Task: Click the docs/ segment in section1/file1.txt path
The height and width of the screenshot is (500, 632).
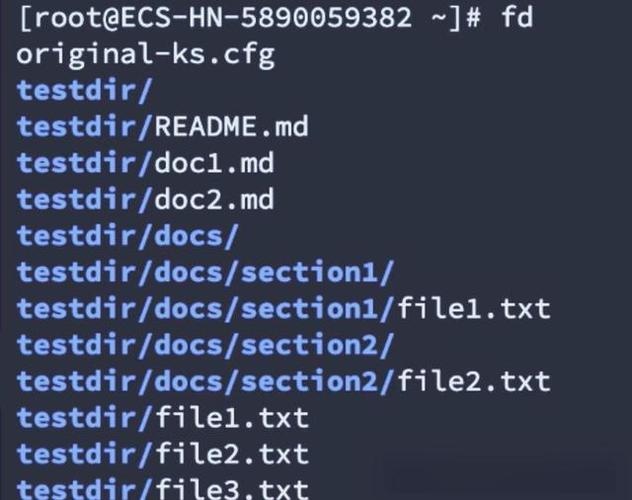Action: tap(197, 309)
